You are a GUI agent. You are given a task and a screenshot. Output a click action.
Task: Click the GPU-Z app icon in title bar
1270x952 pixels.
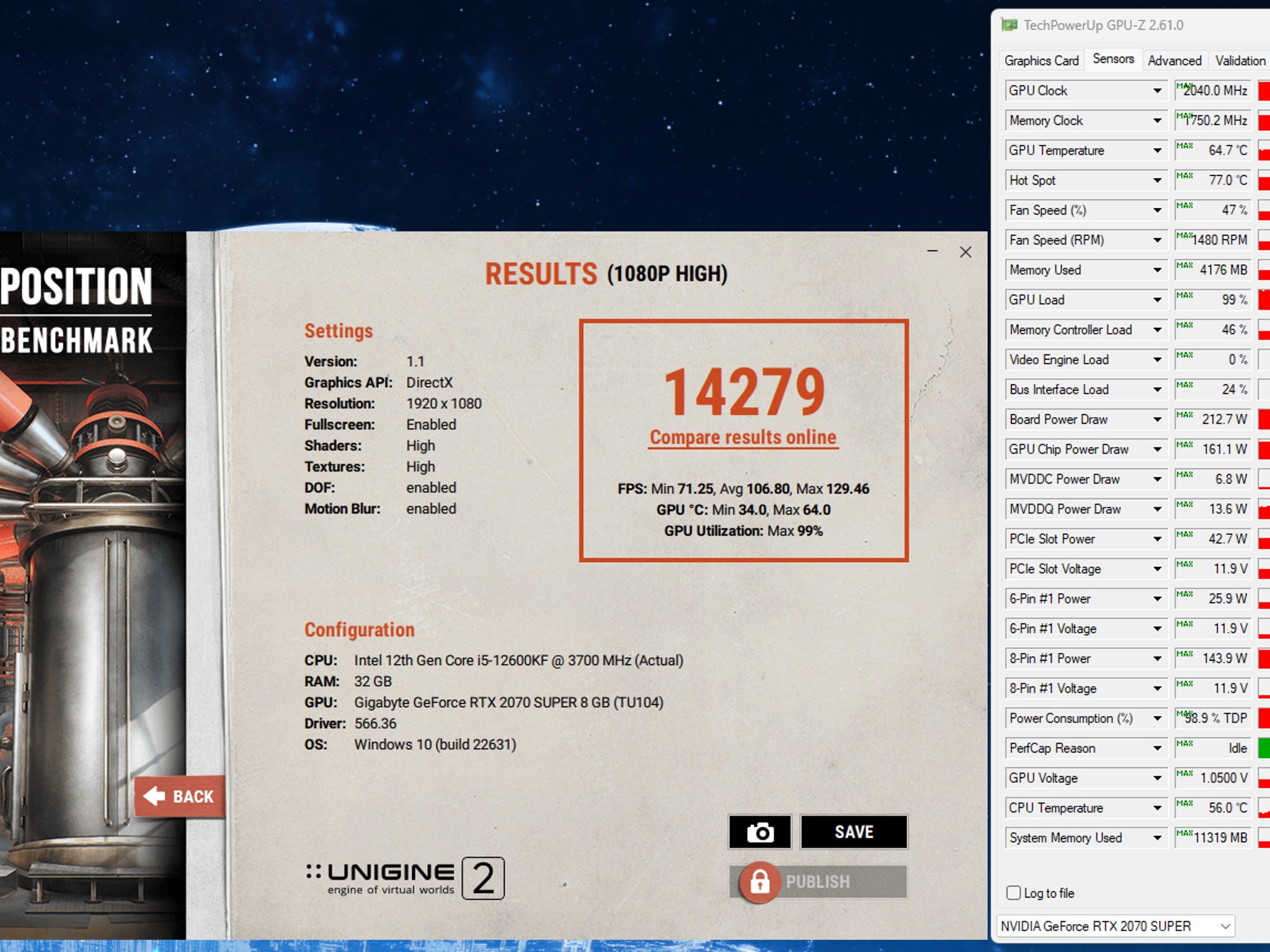click(1010, 25)
